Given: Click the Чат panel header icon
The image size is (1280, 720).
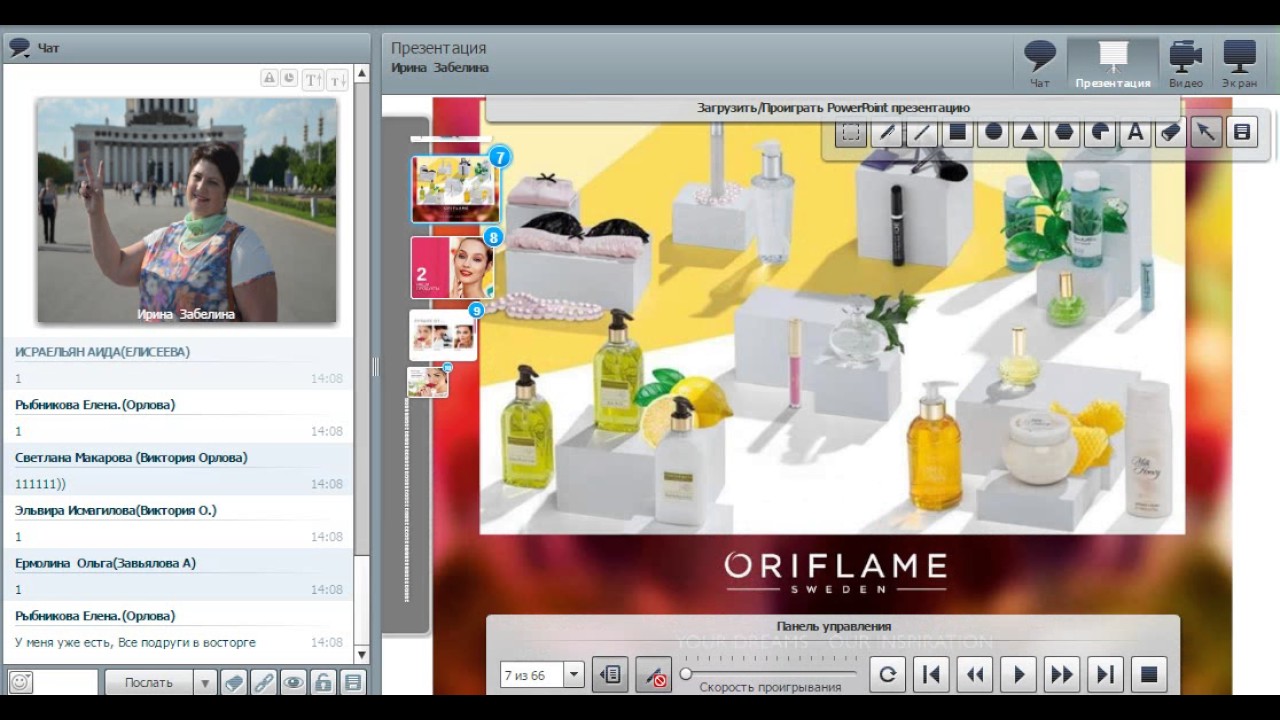Looking at the screenshot, I should pos(19,47).
